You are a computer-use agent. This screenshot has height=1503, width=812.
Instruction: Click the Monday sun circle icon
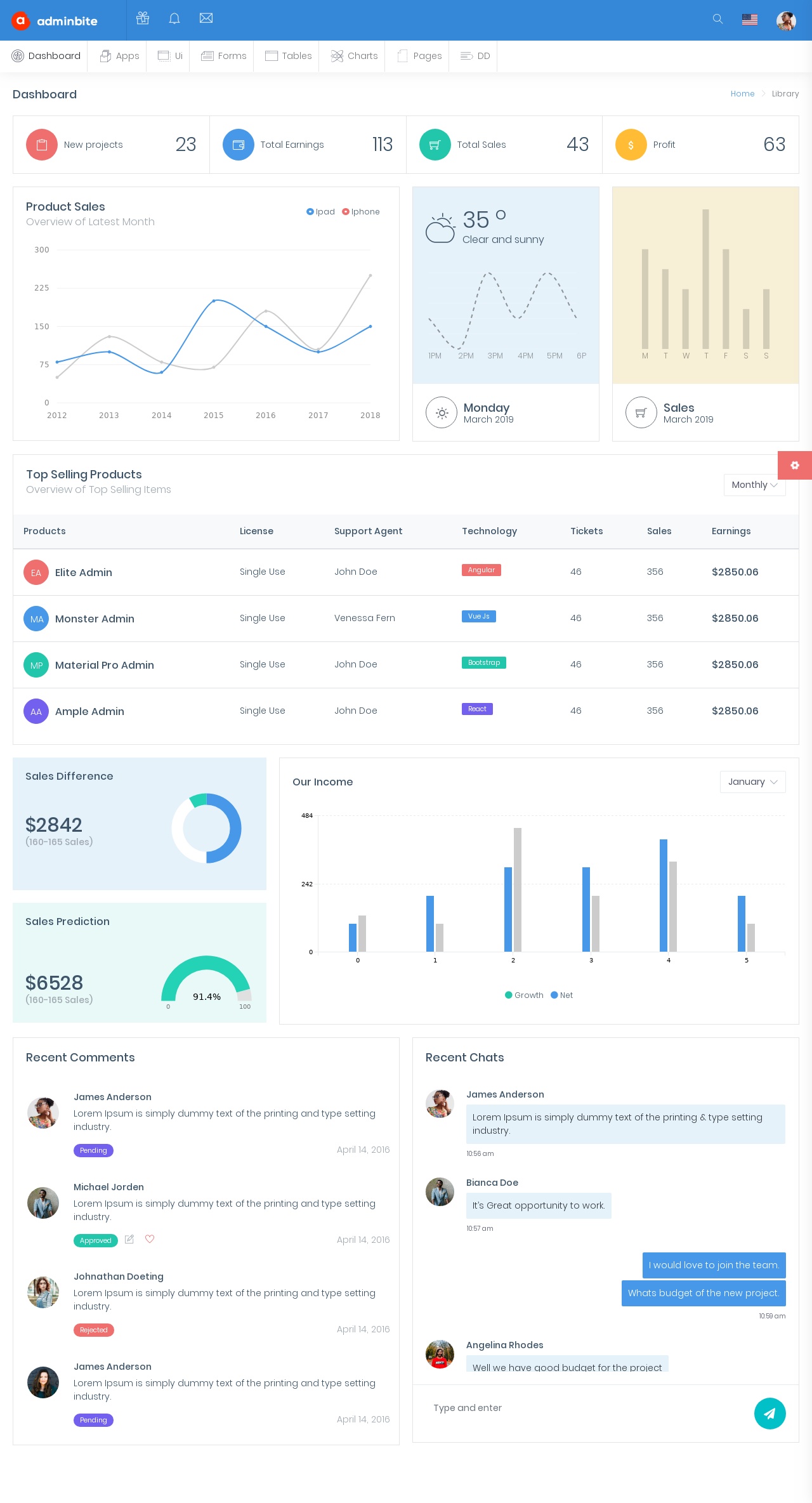click(x=442, y=413)
